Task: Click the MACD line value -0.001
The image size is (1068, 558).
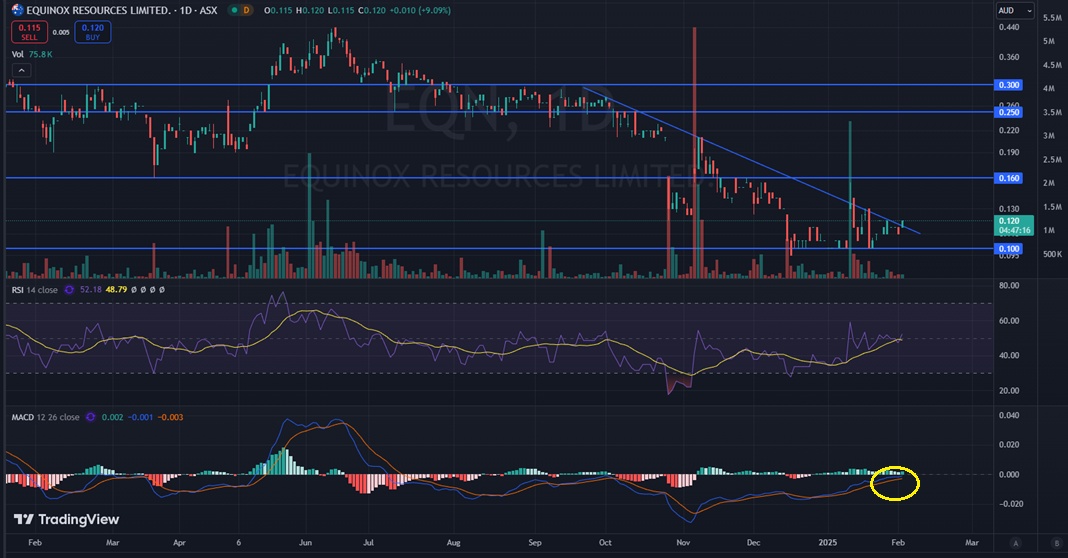Action: (141, 417)
